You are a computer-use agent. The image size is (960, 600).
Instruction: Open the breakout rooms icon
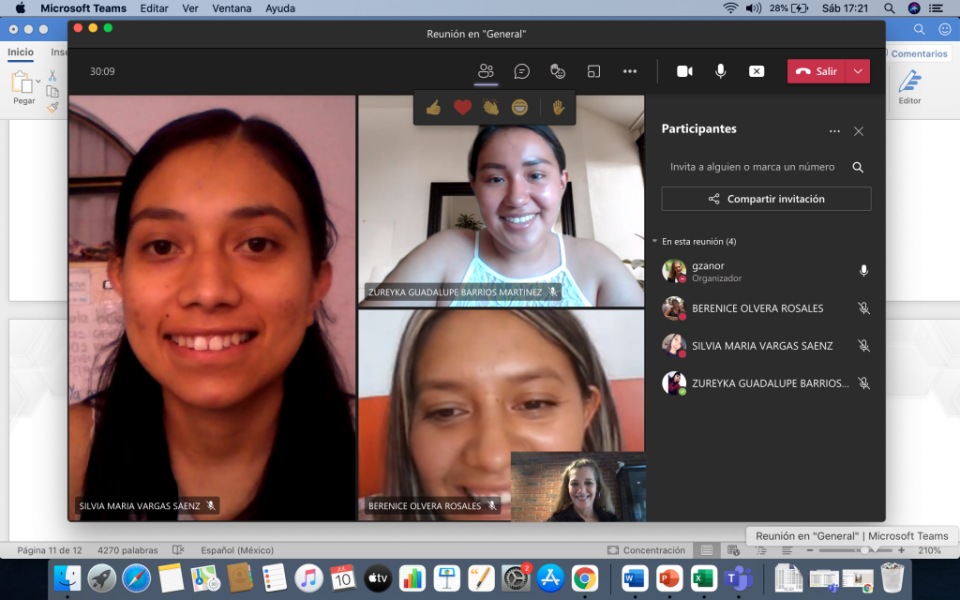tap(594, 71)
